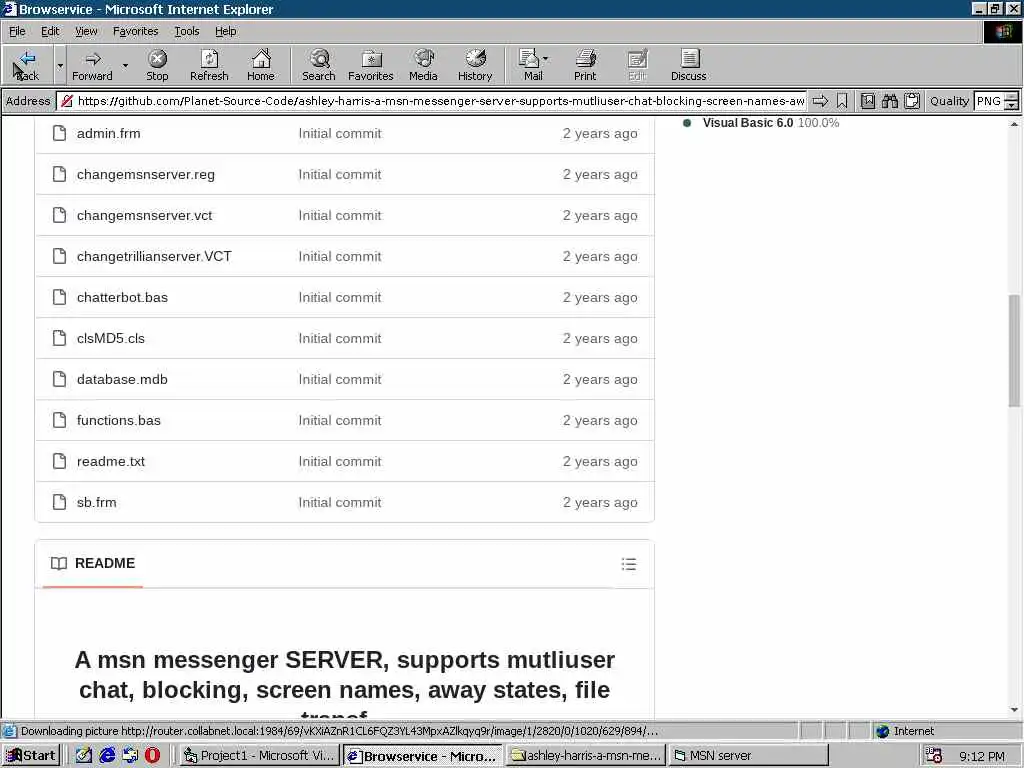
Task: Click Initial commit message for admin.frm
Action: point(340,133)
